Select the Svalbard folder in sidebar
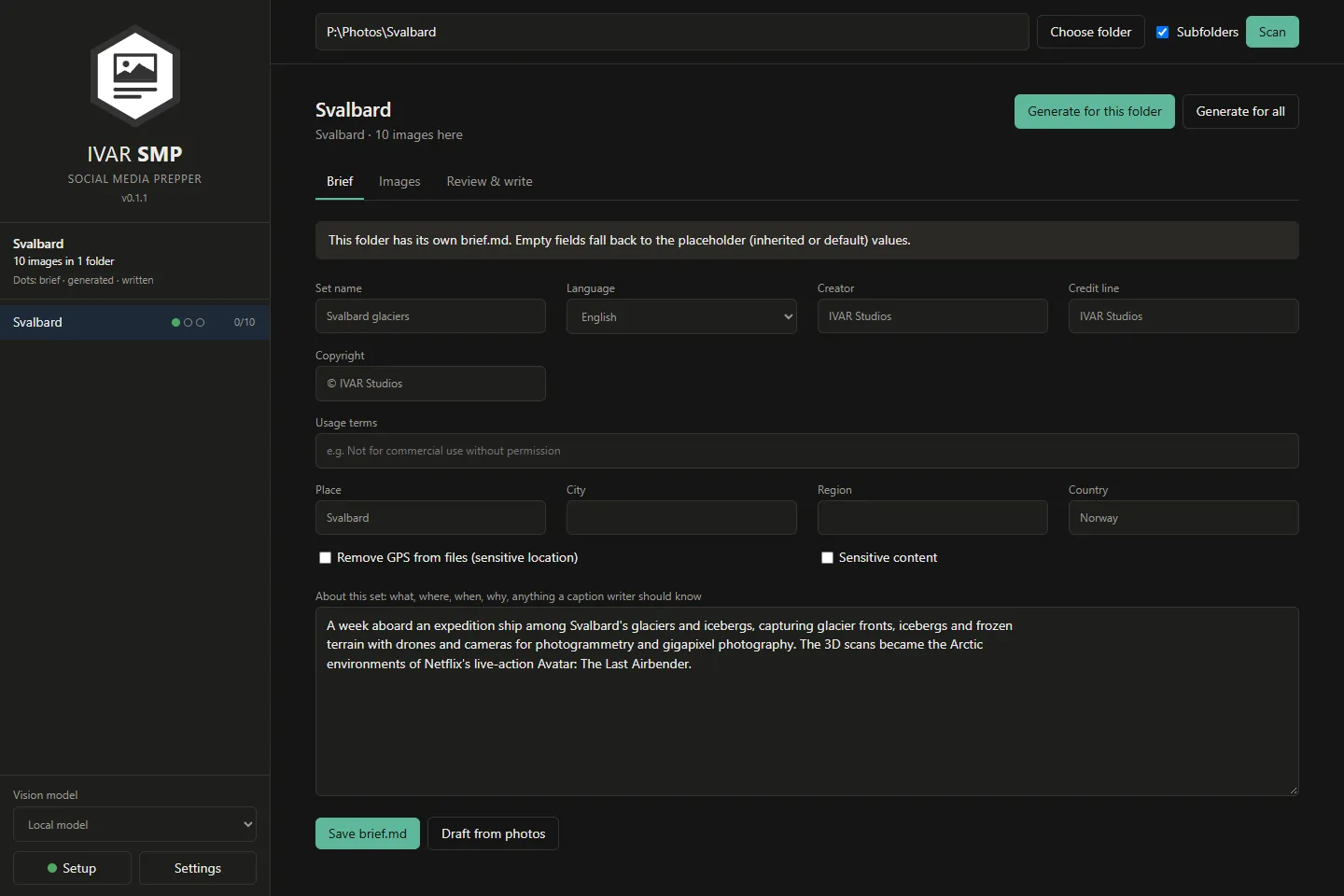The width and height of the screenshot is (1344, 896). (134, 322)
